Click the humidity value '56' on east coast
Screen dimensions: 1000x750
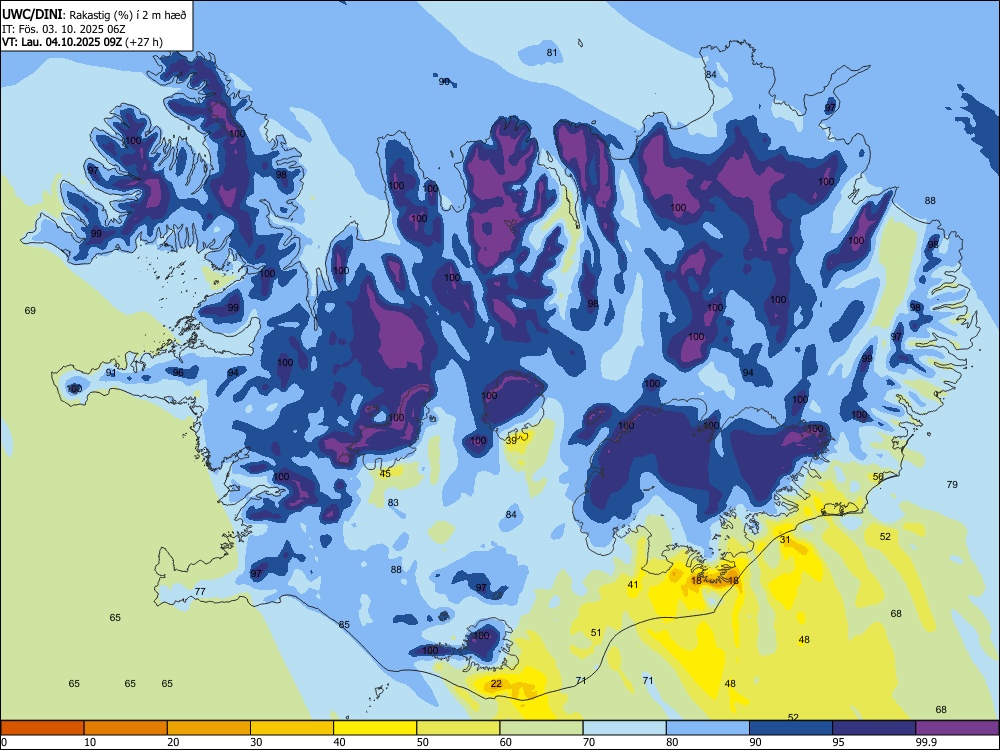pos(878,476)
